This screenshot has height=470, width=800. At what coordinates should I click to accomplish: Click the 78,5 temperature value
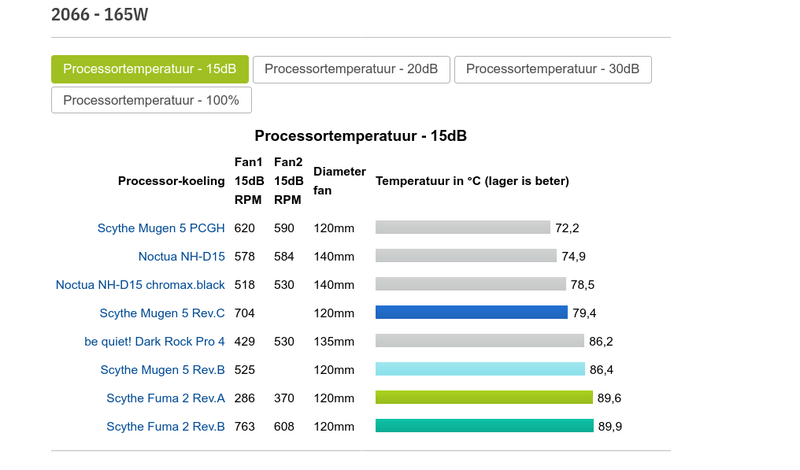coord(583,285)
